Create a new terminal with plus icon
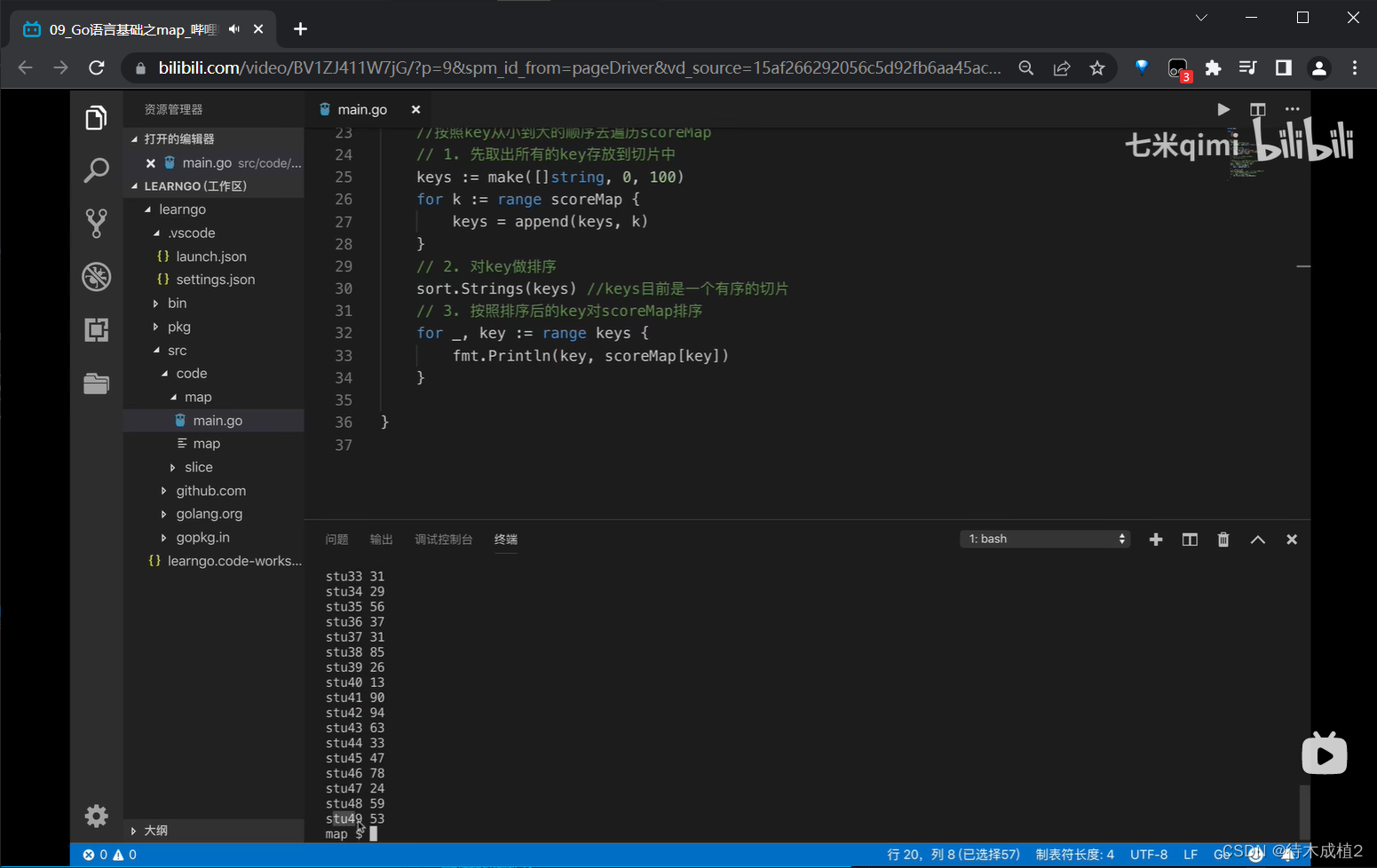The height and width of the screenshot is (868, 1377). [x=1155, y=540]
